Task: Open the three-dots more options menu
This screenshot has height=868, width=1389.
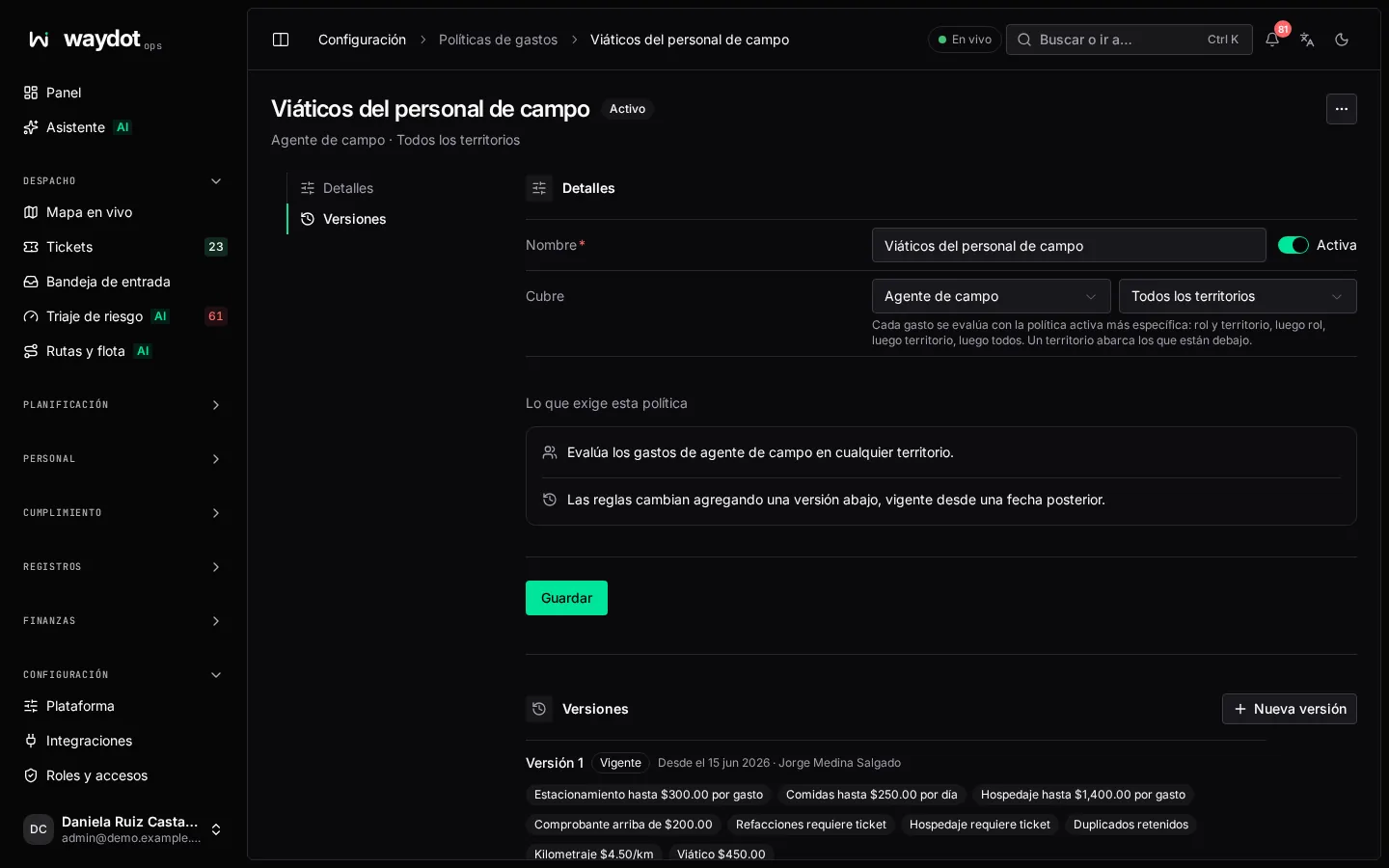Action: pyautogui.click(x=1342, y=109)
